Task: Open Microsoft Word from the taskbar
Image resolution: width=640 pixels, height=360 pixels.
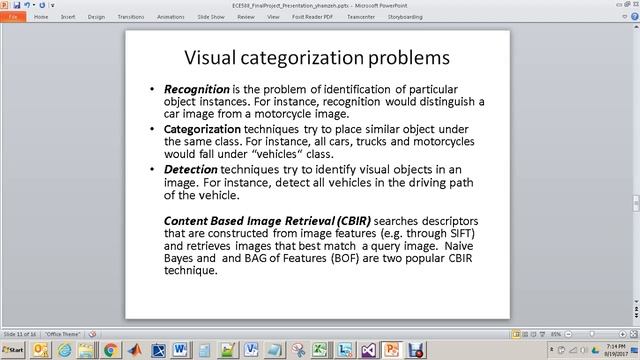Action: [x=181, y=350]
